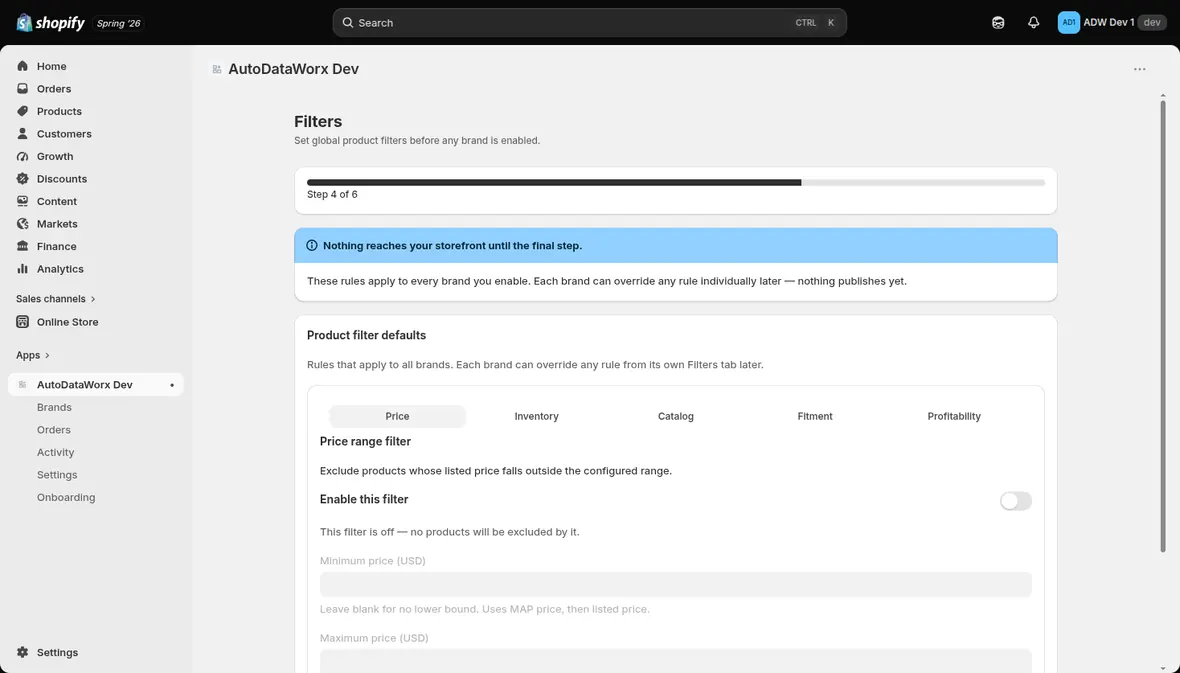The image size is (1180, 673).
Task: Click the Finance bank icon
Action: click(x=23, y=246)
